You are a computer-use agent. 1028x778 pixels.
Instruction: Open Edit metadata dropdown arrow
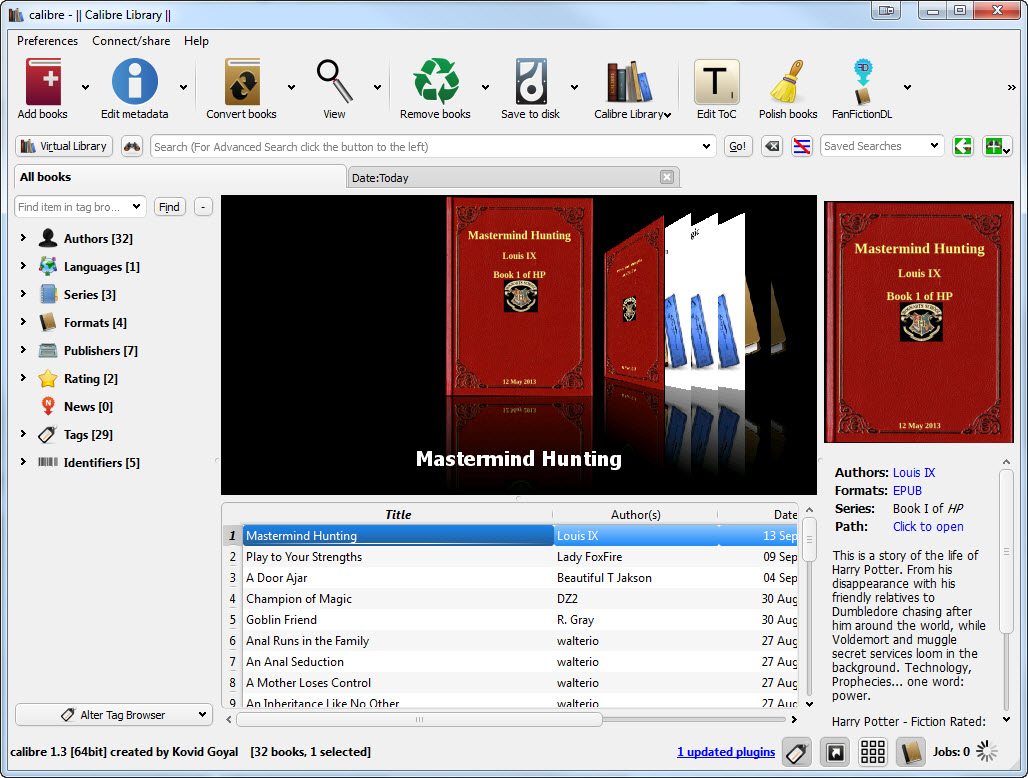184,87
